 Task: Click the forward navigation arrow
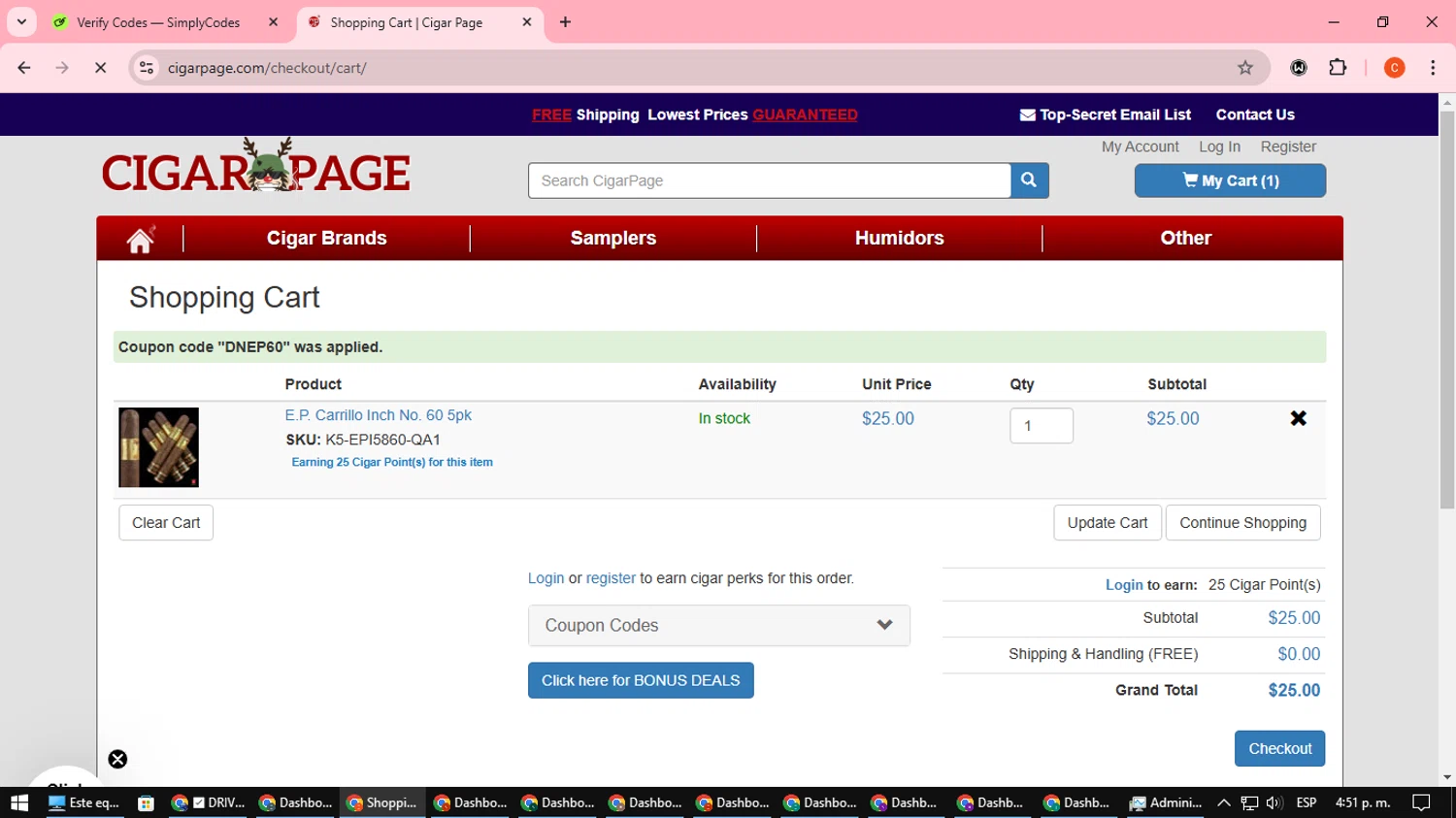pos(62,68)
